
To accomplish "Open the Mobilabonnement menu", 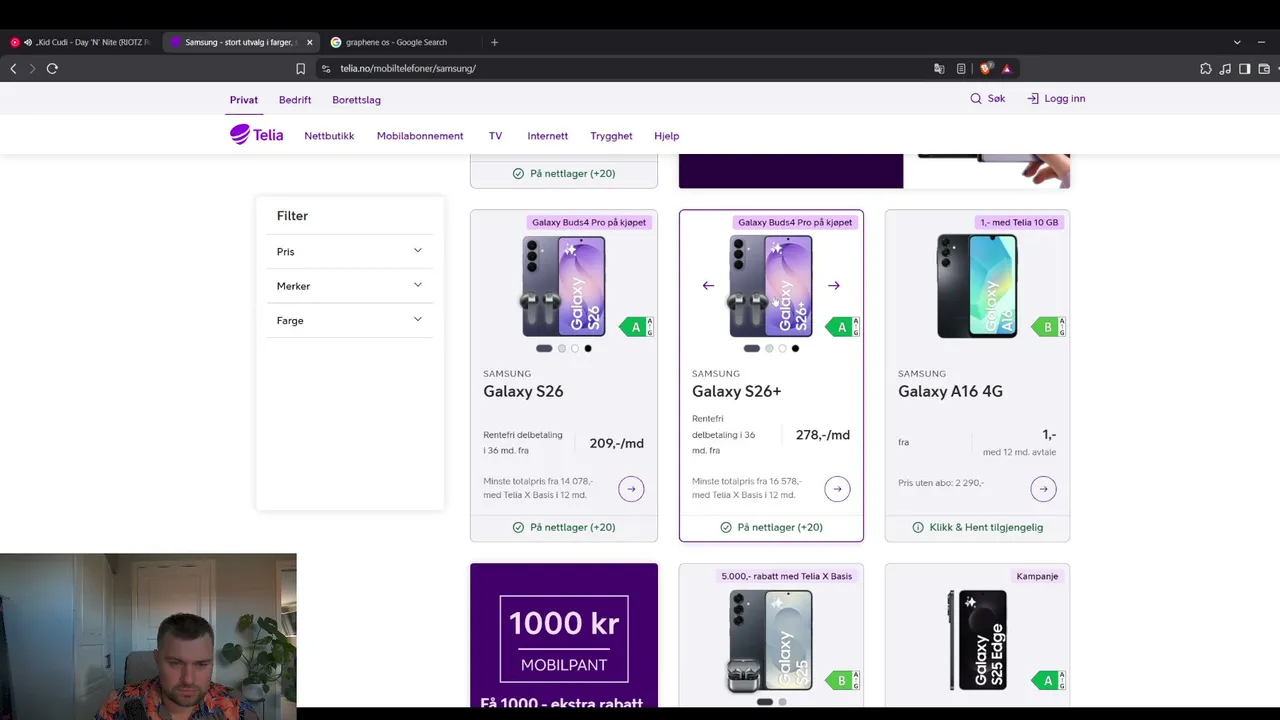I will (x=420, y=136).
